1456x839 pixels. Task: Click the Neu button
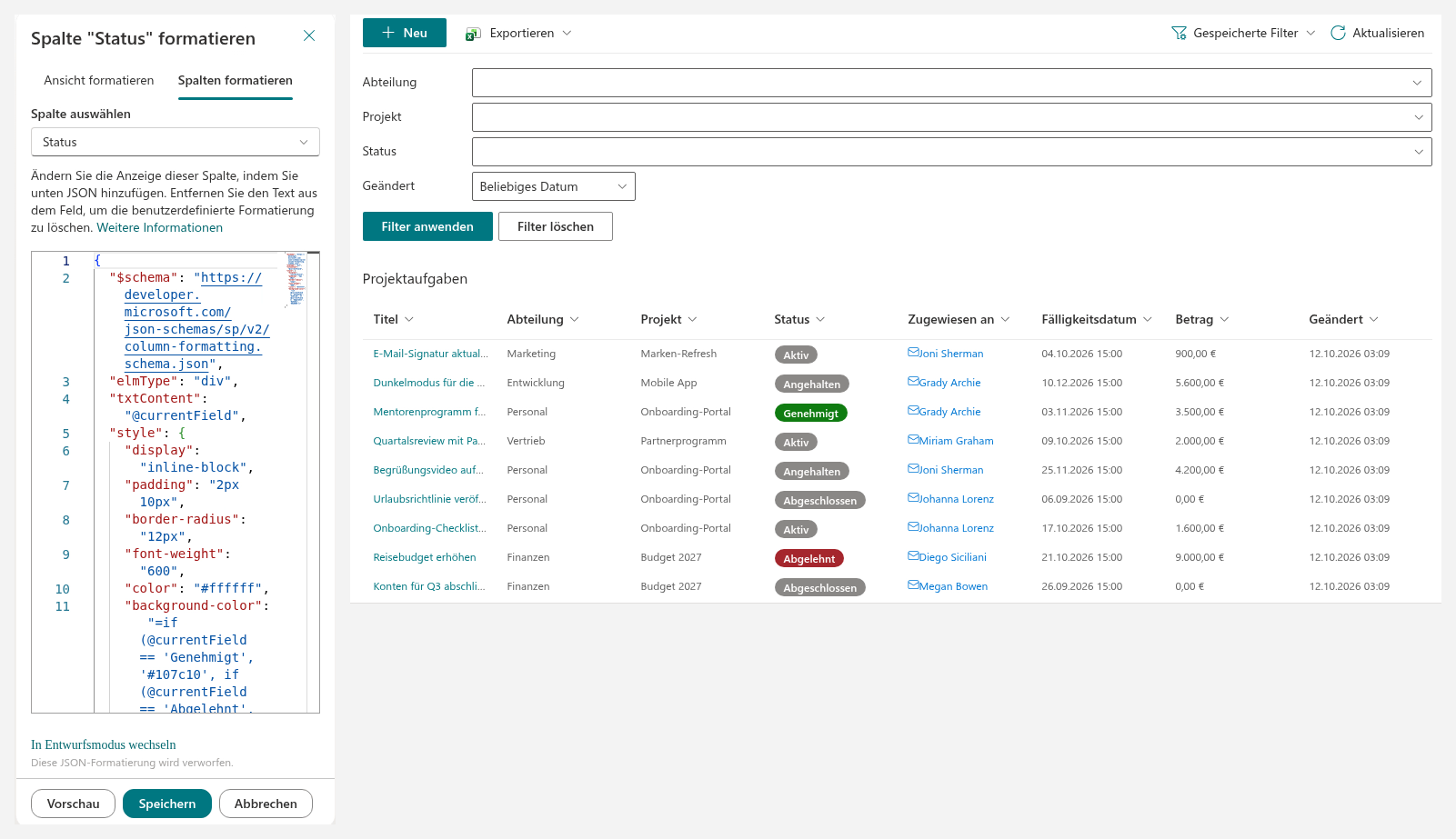pos(405,33)
